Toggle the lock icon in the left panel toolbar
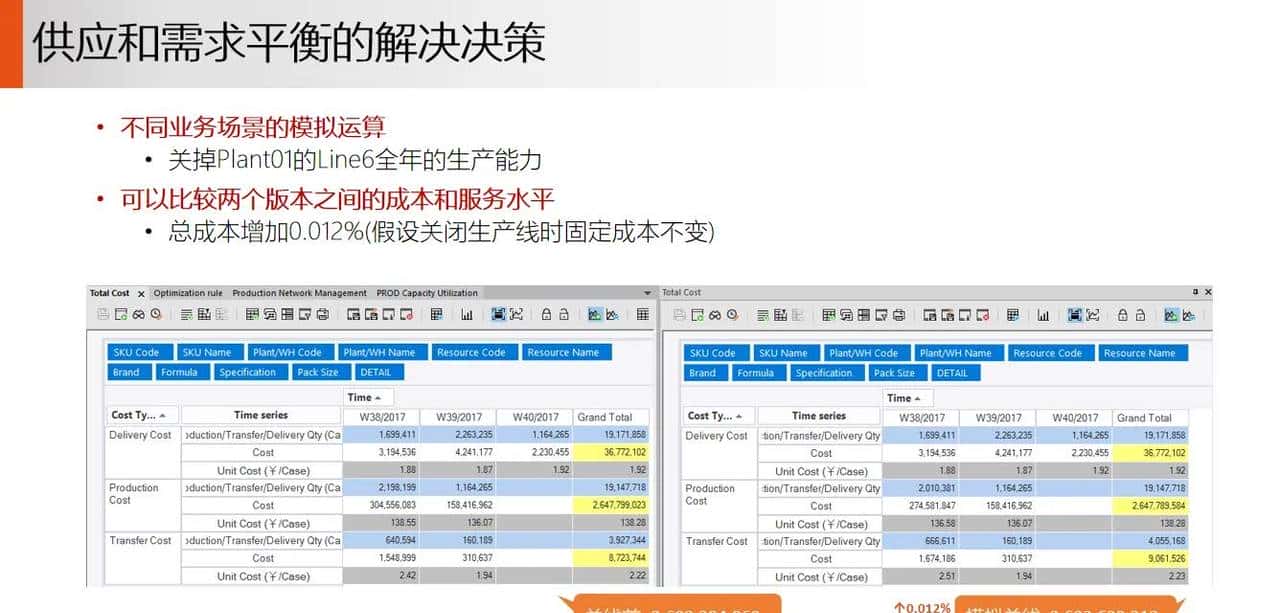1280x613 pixels. pyautogui.click(x=545, y=314)
